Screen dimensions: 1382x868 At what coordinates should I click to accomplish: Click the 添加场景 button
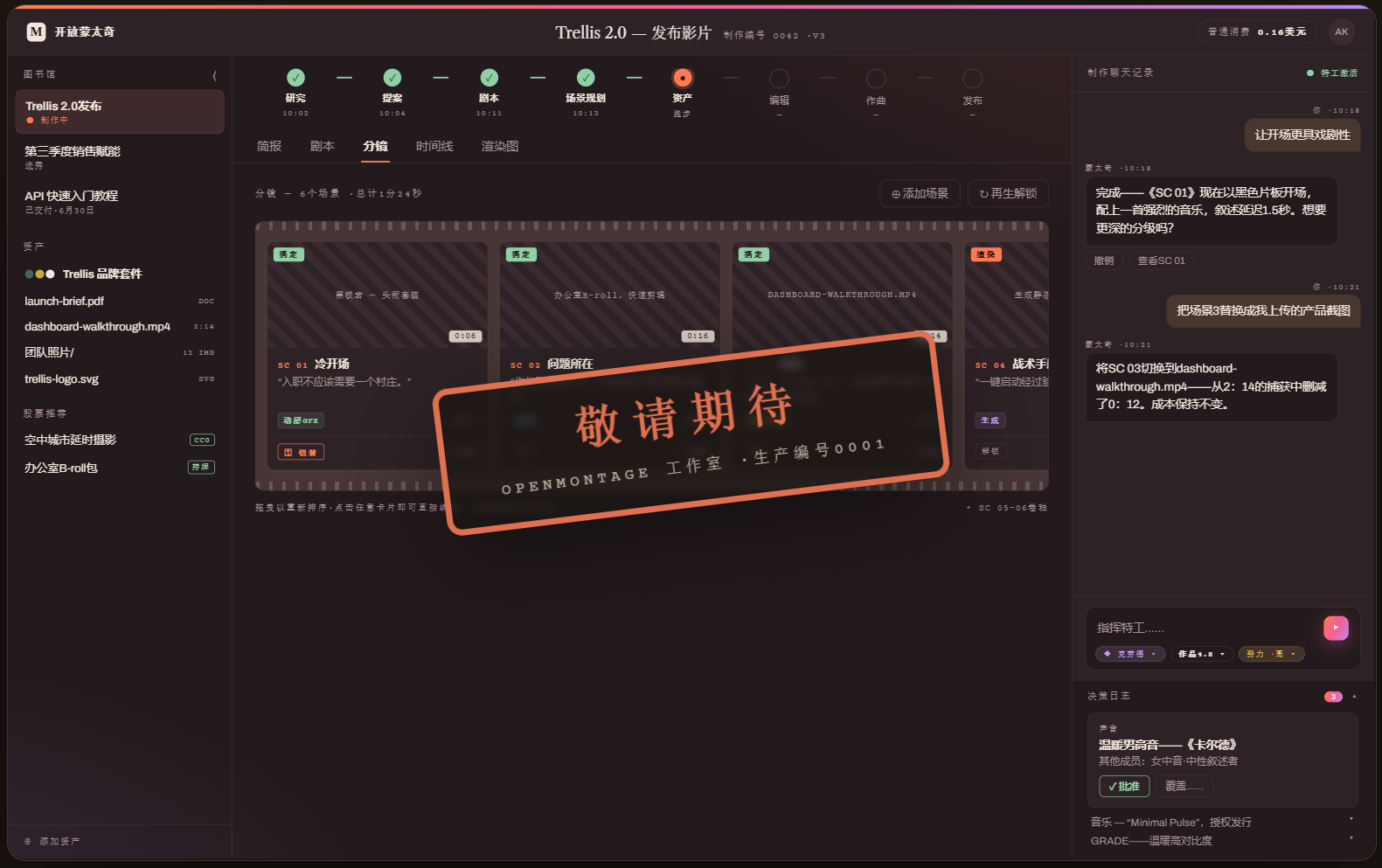[x=920, y=194]
